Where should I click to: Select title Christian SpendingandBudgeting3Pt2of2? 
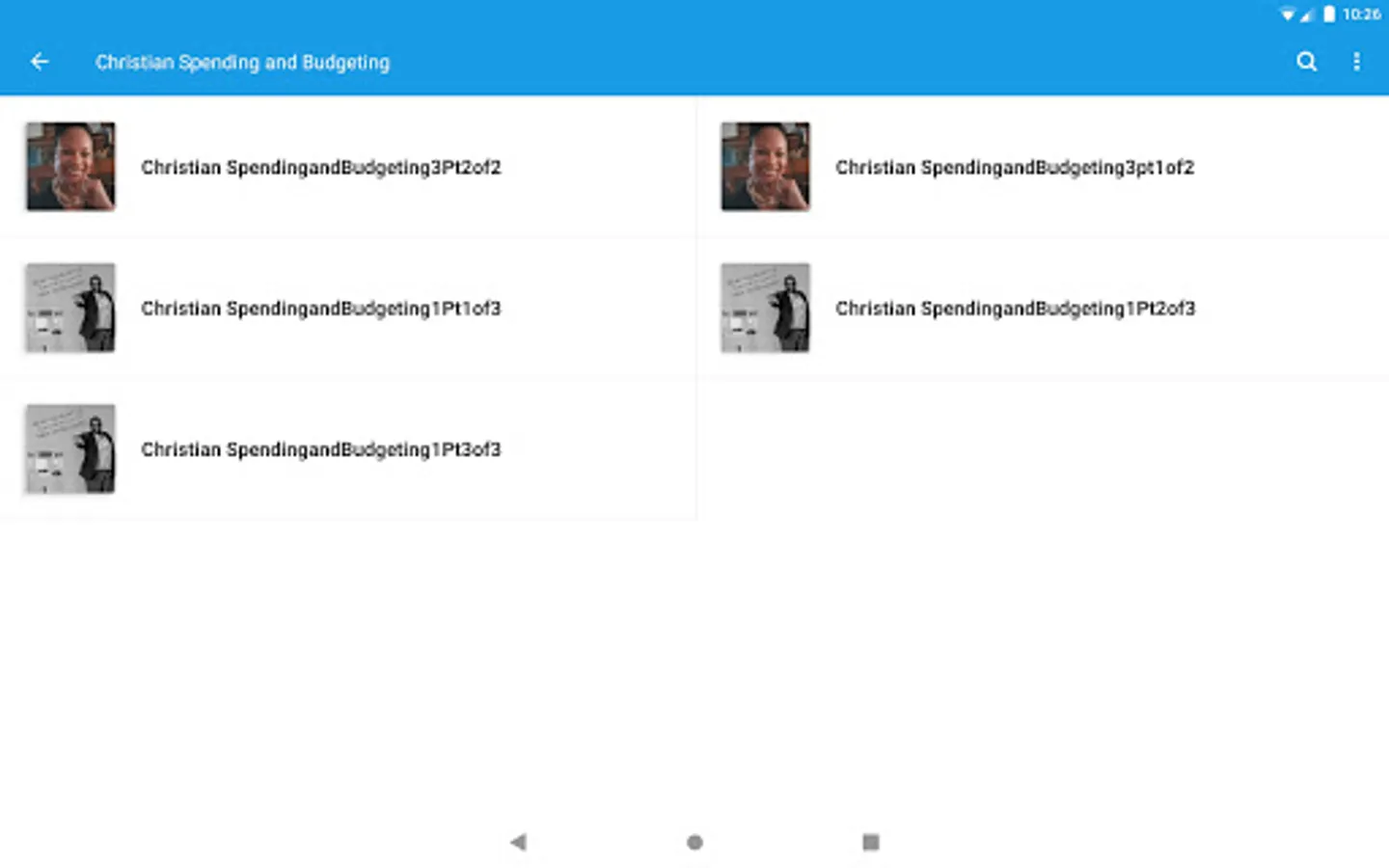(321, 168)
